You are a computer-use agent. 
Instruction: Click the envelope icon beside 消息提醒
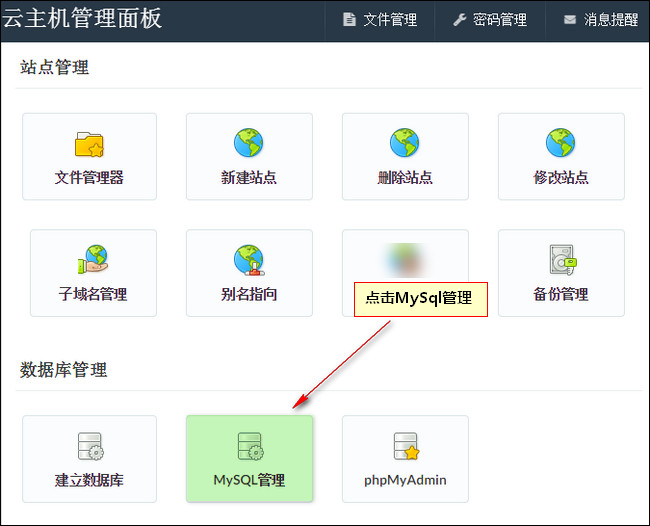coord(570,20)
